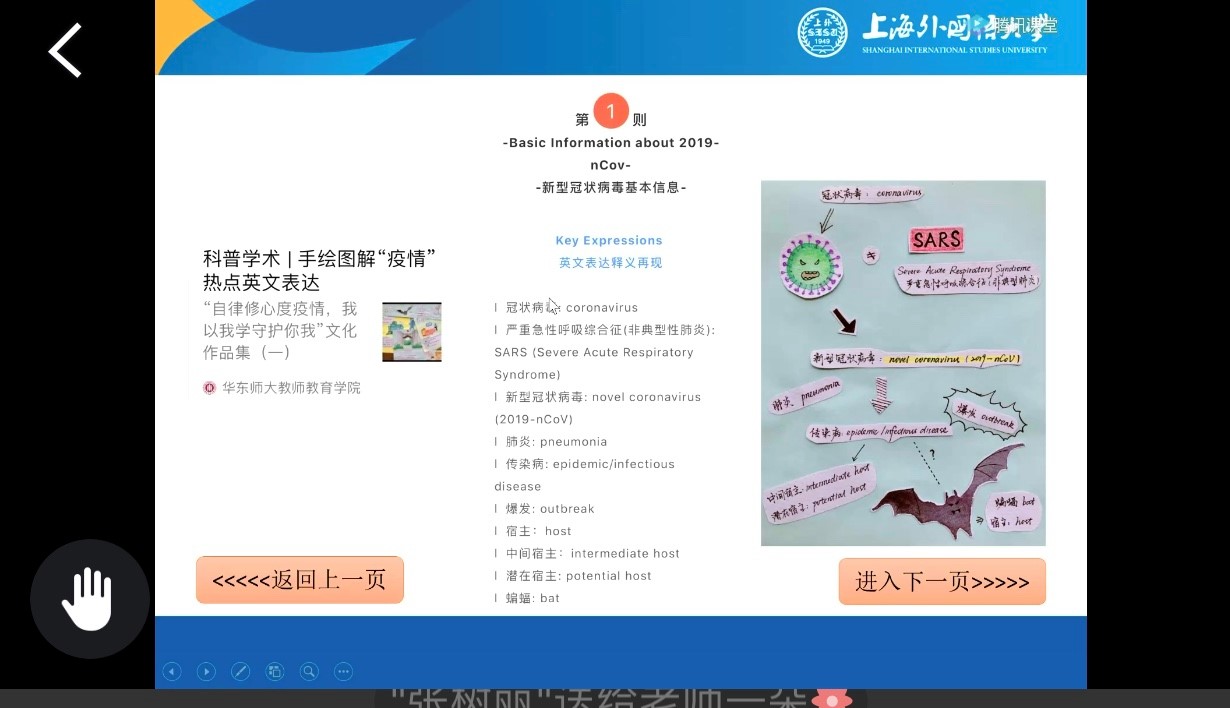Tap the back arrow at top left
Screen dimensions: 1230x708
coord(65,50)
